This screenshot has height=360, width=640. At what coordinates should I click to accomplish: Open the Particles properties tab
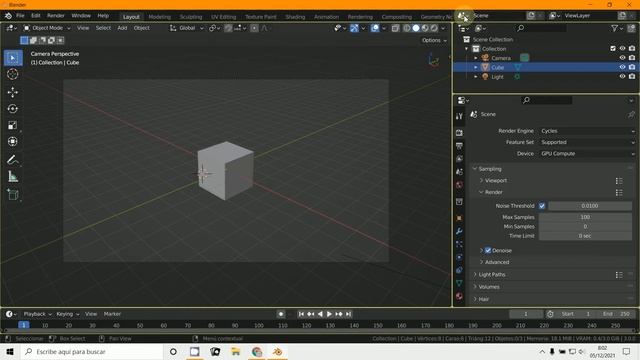459,244
